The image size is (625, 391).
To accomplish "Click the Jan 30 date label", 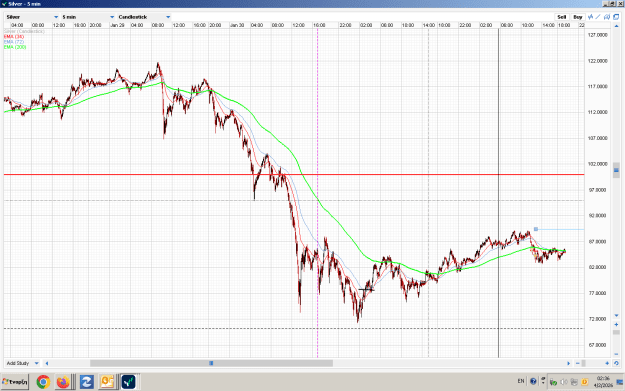I will tap(237, 25).
